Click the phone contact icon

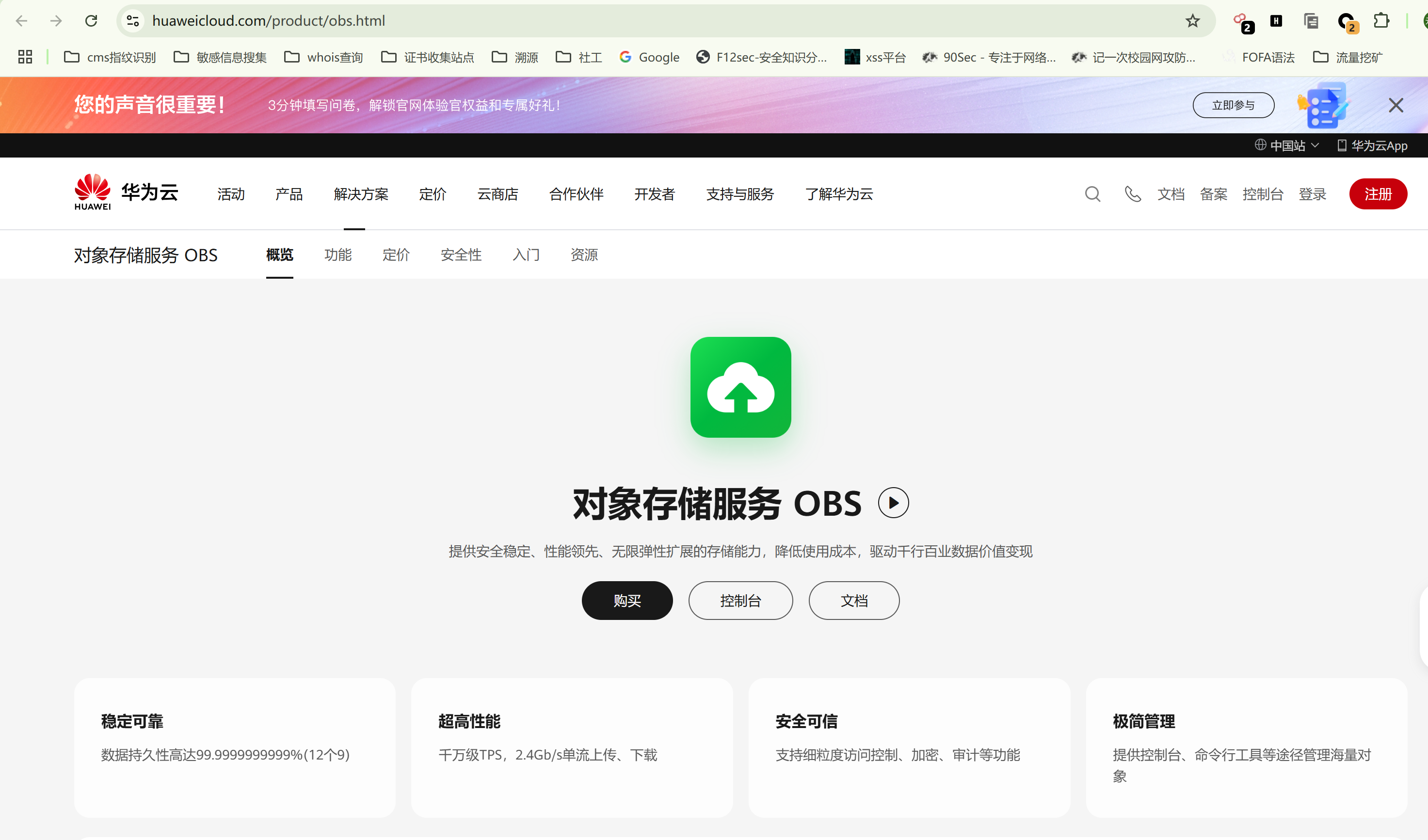coord(1132,194)
